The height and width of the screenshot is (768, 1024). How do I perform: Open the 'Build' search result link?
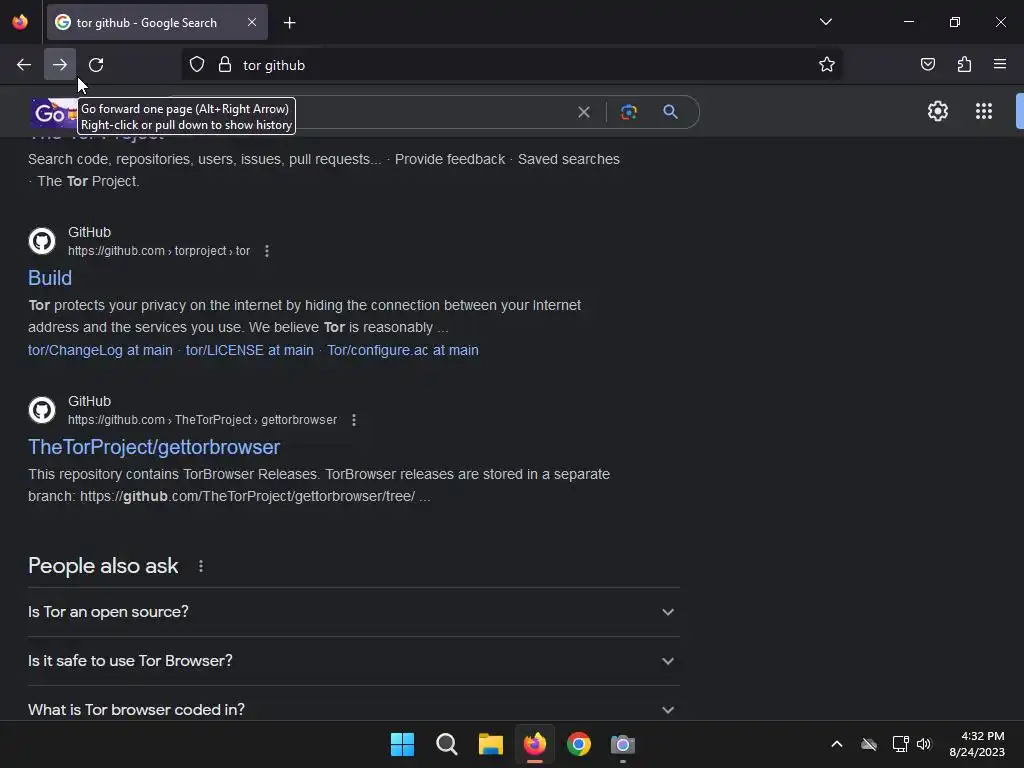tap(50, 278)
